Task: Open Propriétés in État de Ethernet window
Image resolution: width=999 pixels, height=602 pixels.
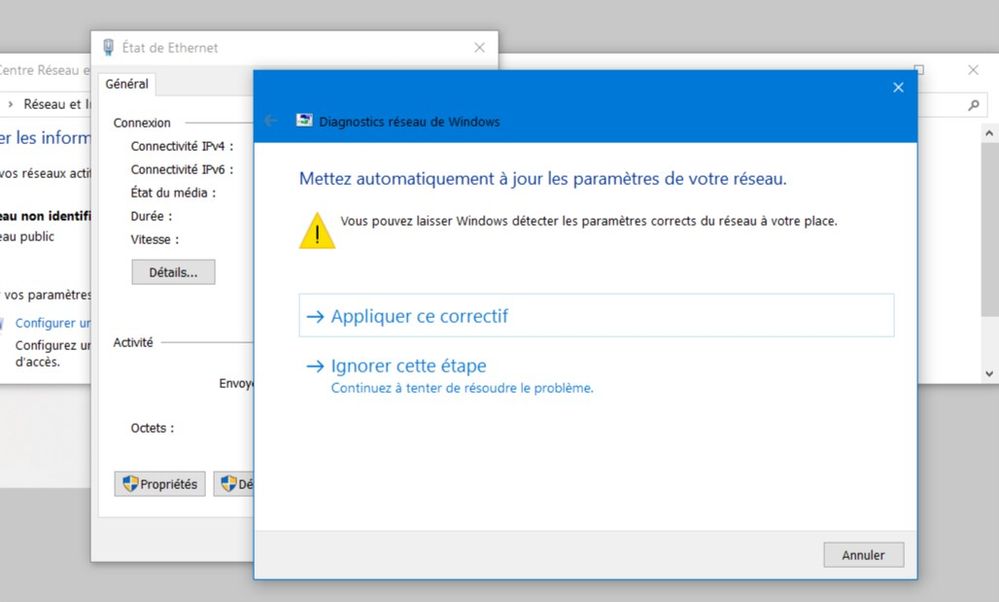Action: (x=160, y=484)
